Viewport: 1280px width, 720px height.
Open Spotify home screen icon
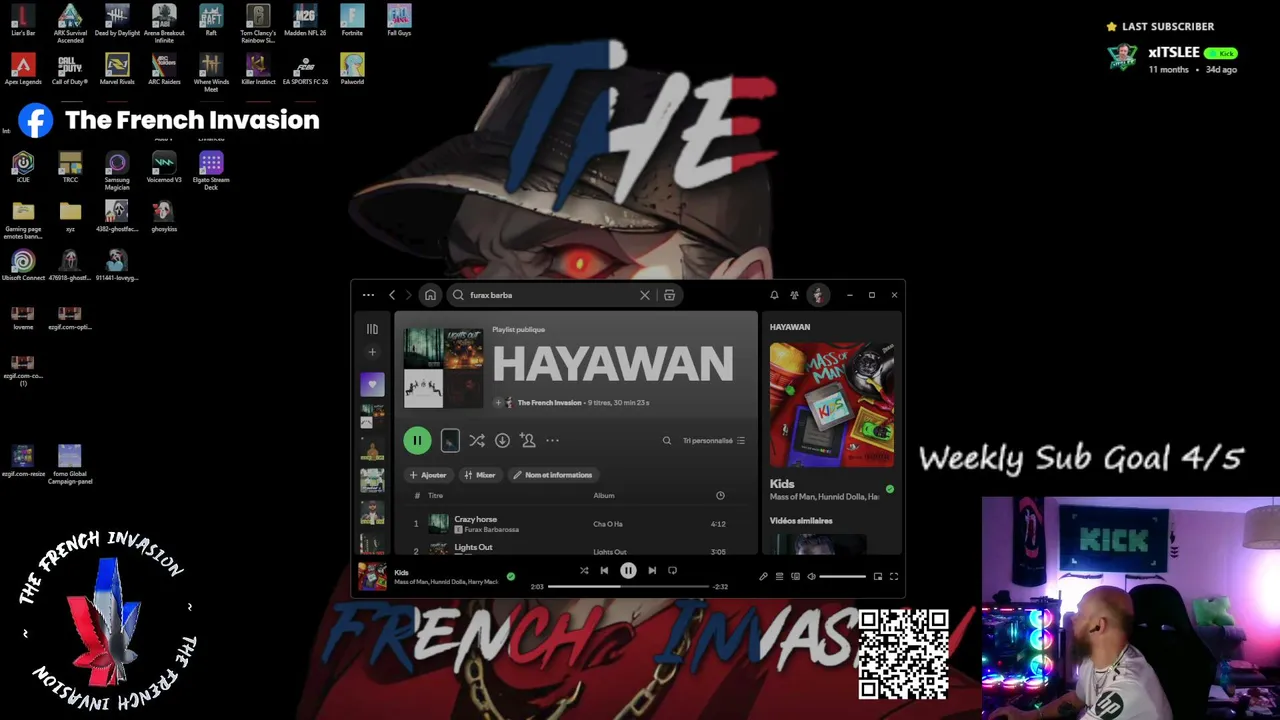click(430, 295)
